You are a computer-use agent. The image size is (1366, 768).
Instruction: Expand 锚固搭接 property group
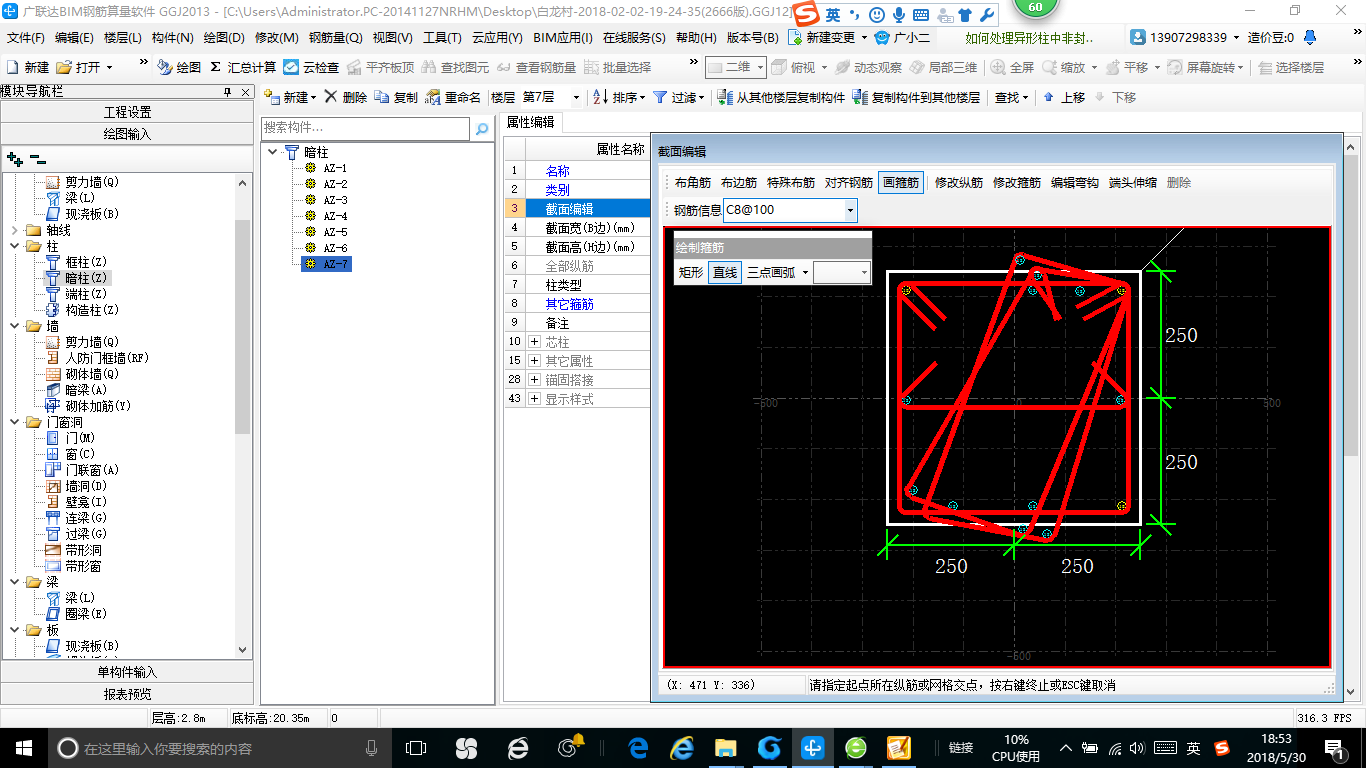click(x=535, y=380)
